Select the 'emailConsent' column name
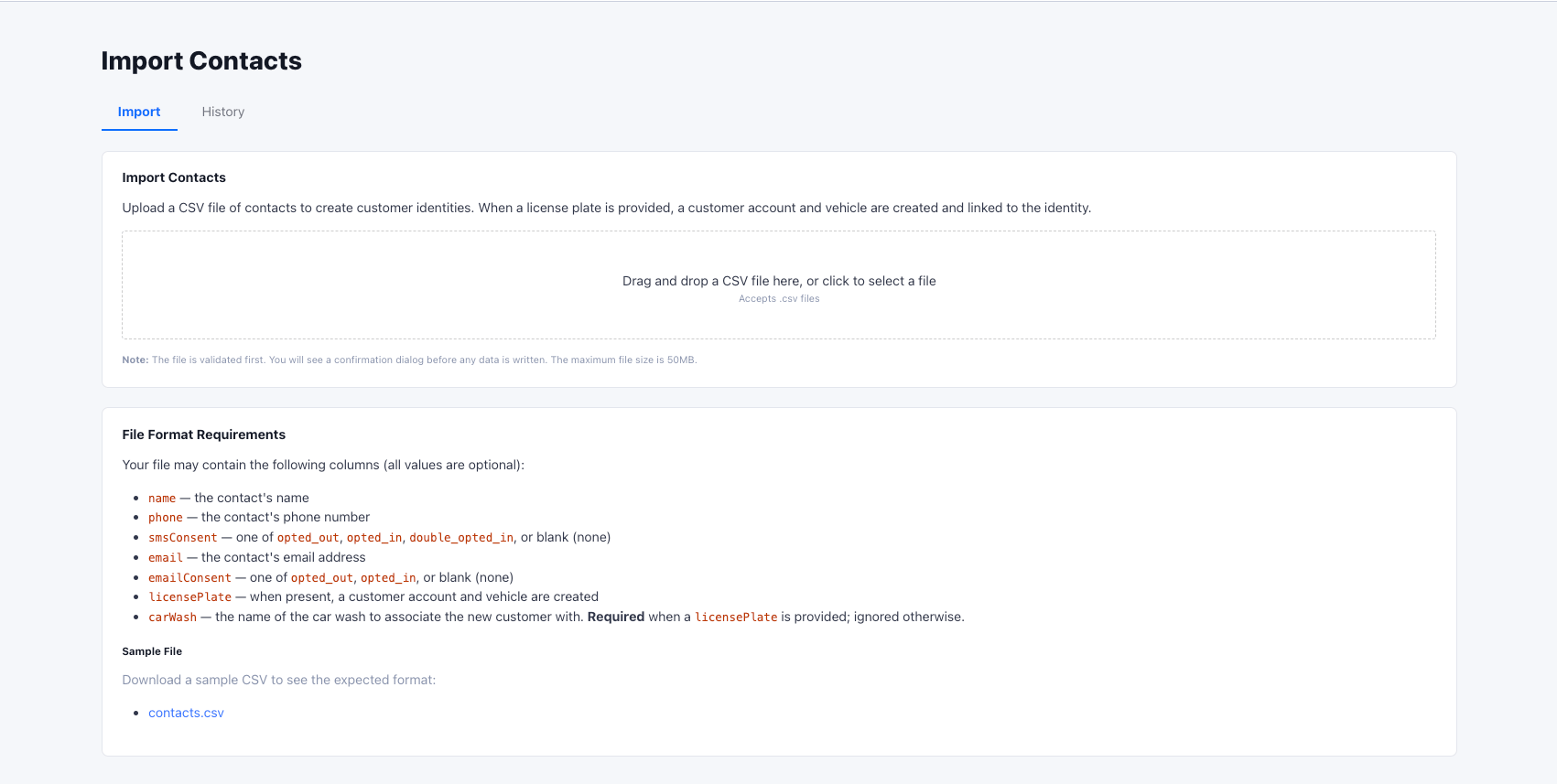This screenshot has width=1557, height=784. [x=189, y=578]
